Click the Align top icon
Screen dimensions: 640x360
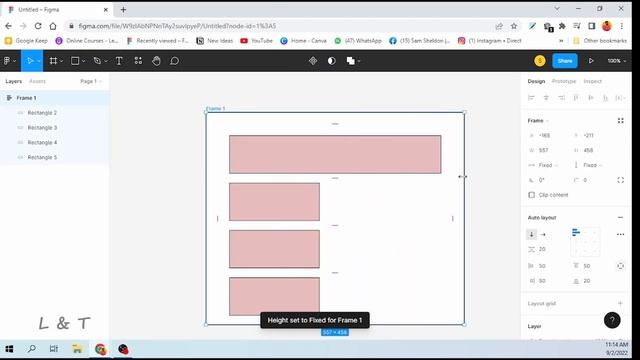576,98
